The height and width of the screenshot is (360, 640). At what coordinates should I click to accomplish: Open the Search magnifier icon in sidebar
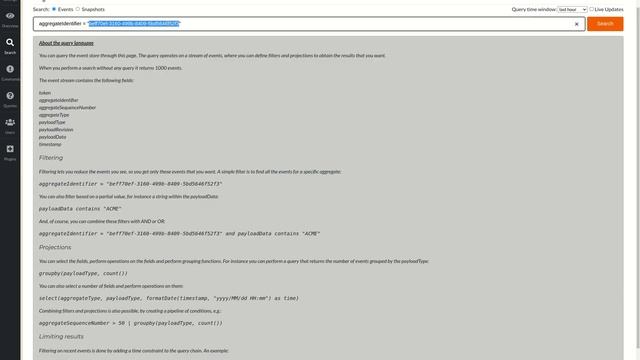[10, 42]
